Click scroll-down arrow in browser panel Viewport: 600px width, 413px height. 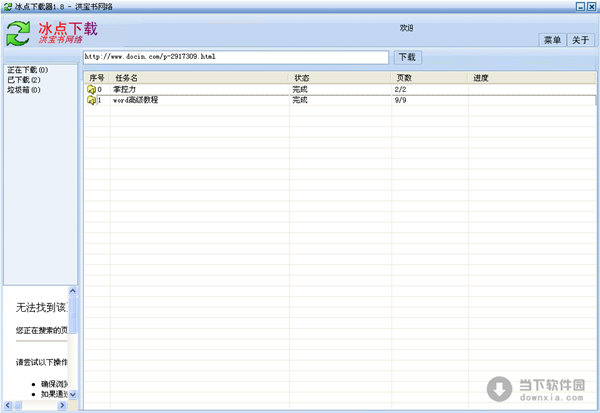click(73, 394)
